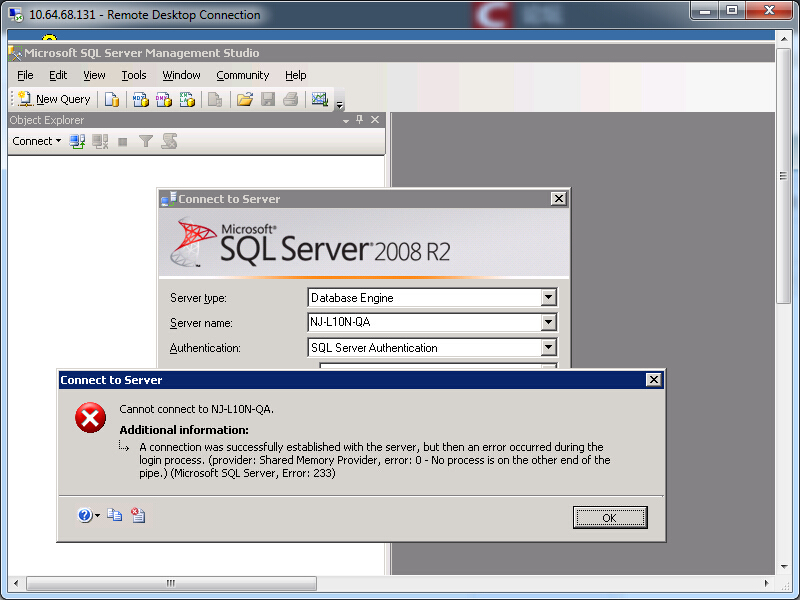Click the vertical scrollbar thumb
Viewport: 800px width, 600px height.
point(783,176)
